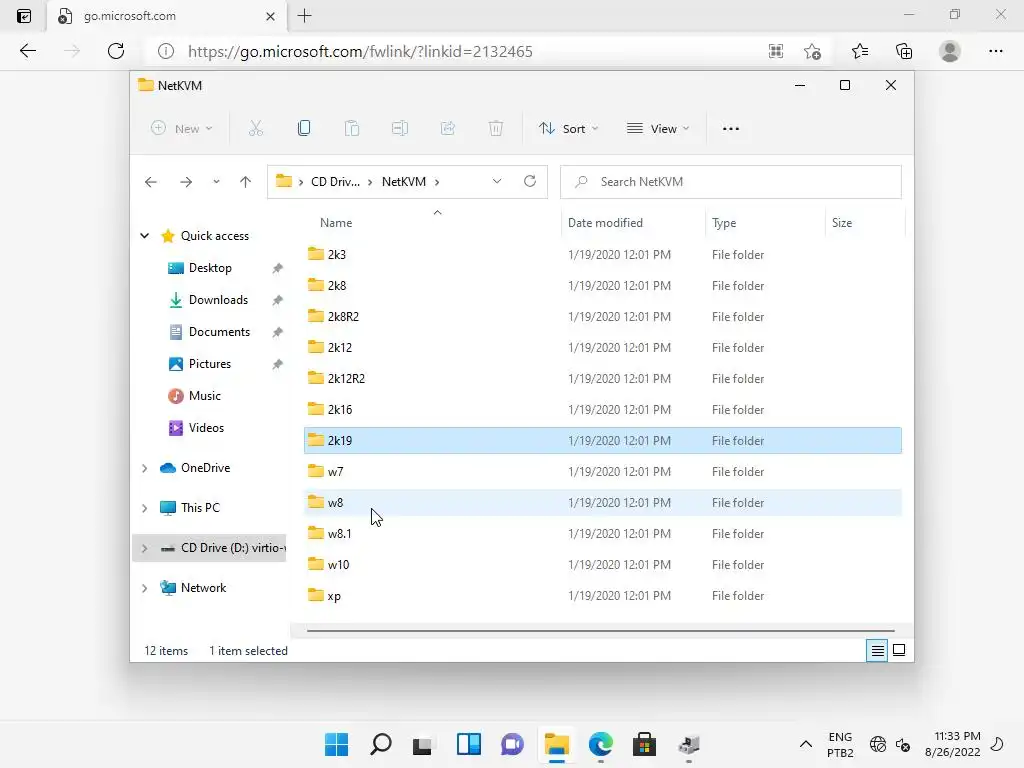Open Task View on taskbar
This screenshot has width=1024, height=768.
[423, 744]
